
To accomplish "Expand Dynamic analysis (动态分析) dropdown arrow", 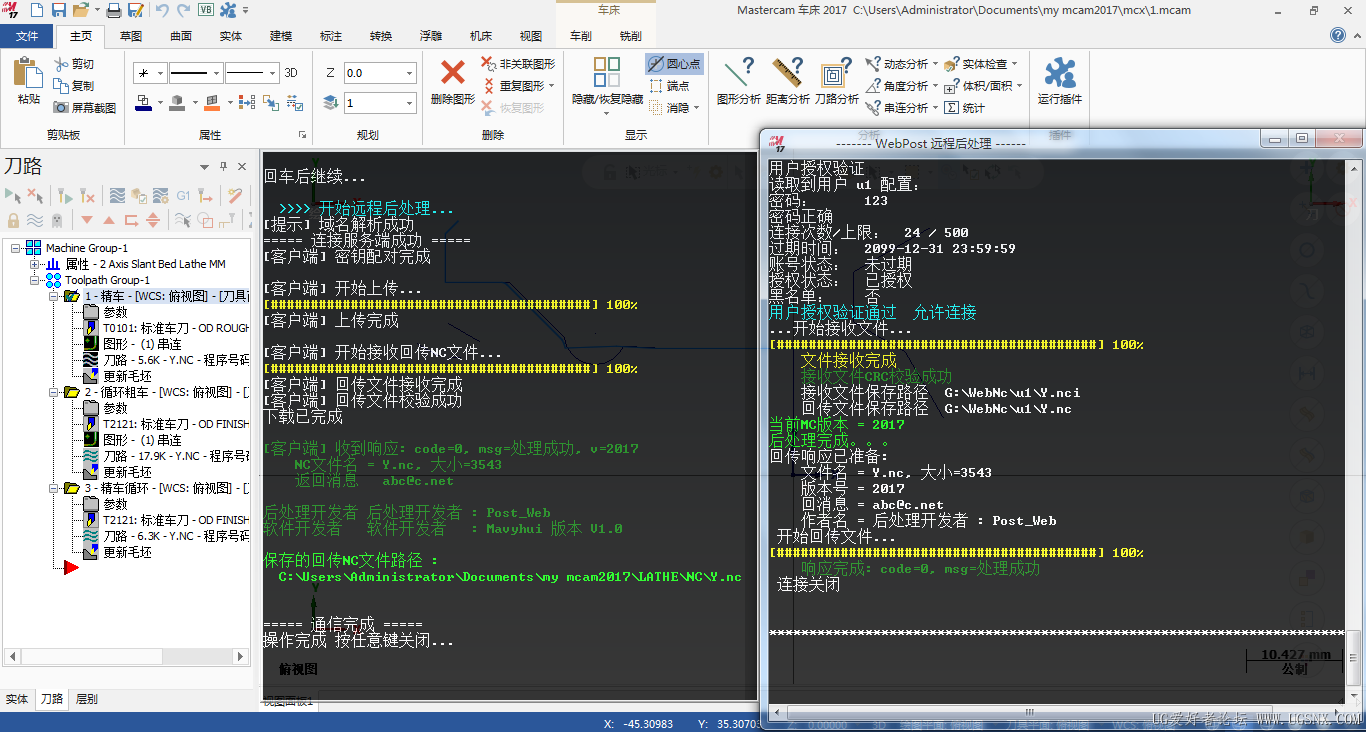I will [x=936, y=64].
